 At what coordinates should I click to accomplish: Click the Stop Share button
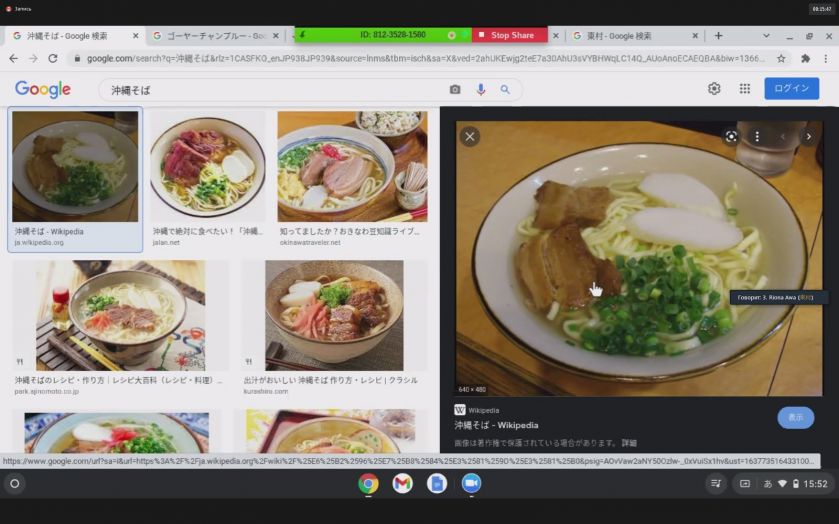coord(509,35)
